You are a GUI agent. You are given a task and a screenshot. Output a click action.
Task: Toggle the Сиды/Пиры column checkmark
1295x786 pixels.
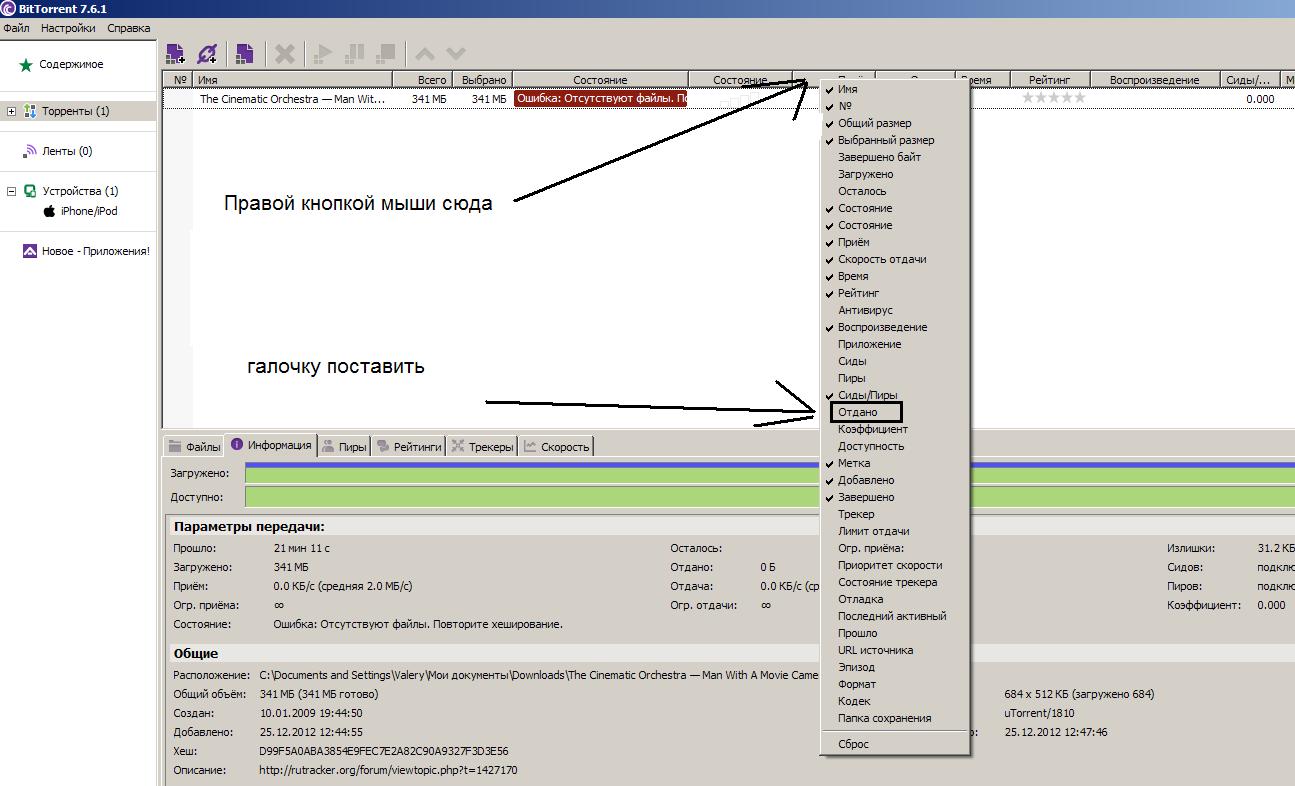click(x=867, y=395)
